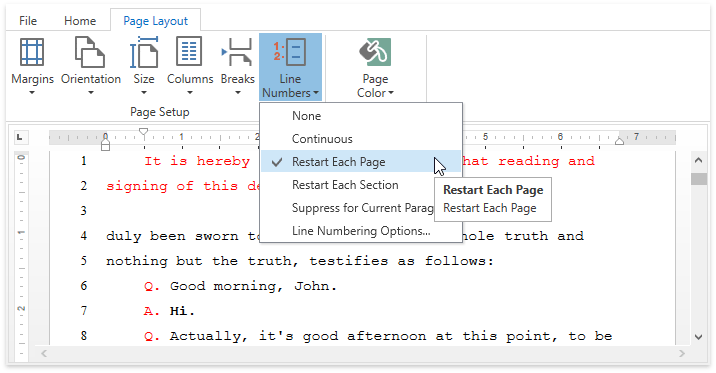Switch to the Home tab
Viewport: 716px width, 373px height.
(80, 21)
